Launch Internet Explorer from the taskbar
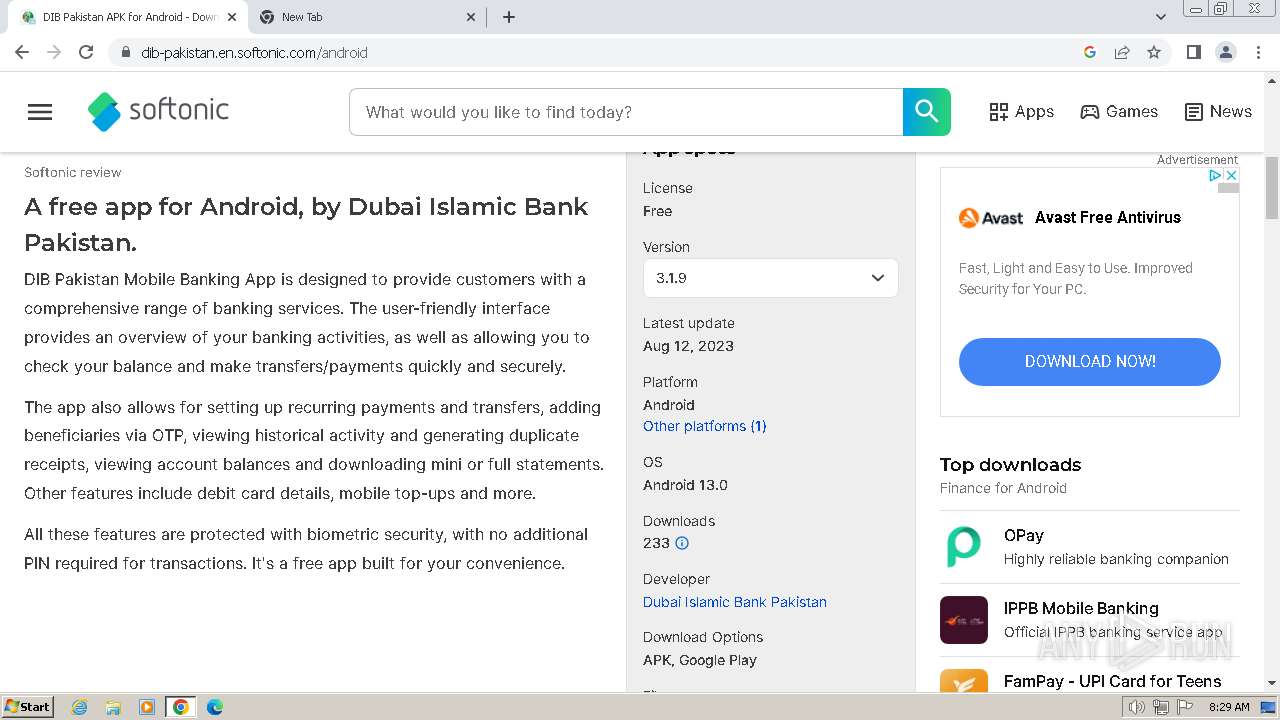 click(x=80, y=707)
